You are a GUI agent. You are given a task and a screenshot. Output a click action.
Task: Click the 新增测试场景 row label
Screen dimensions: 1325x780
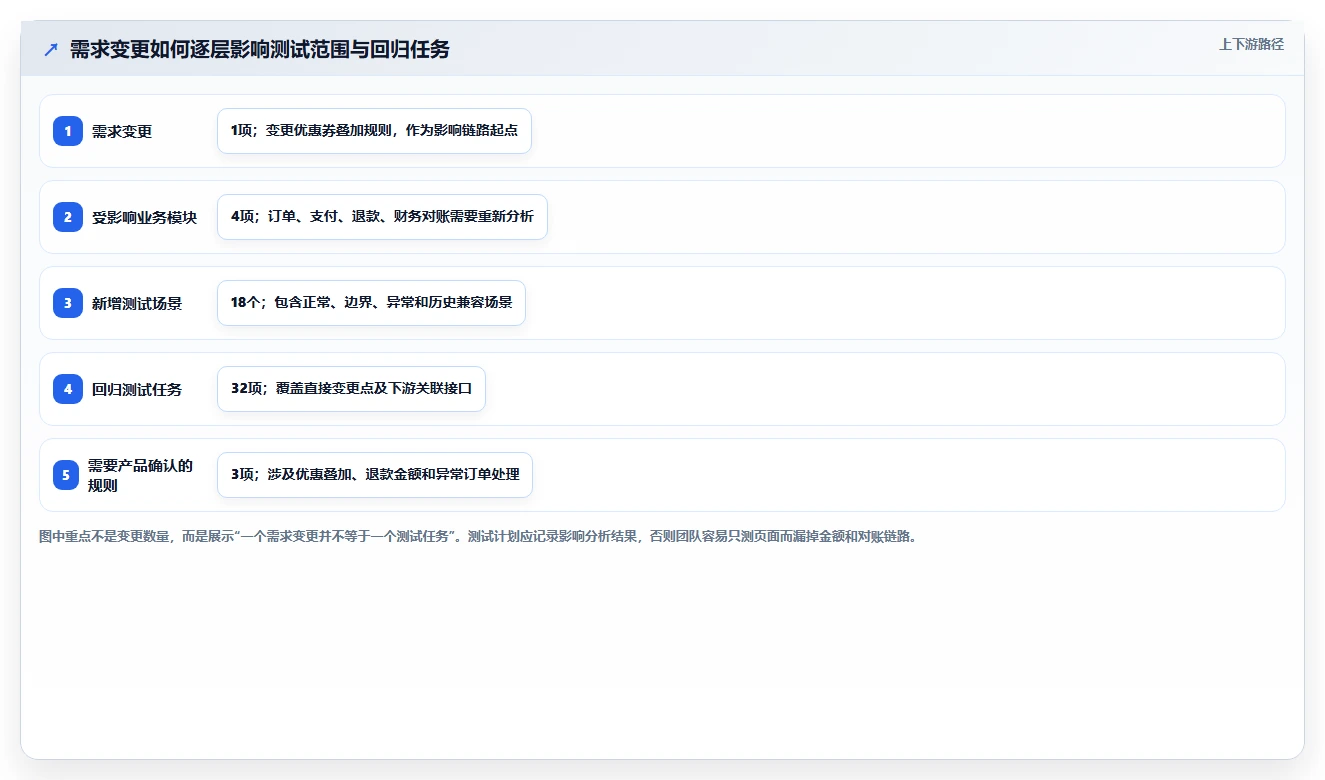point(137,303)
